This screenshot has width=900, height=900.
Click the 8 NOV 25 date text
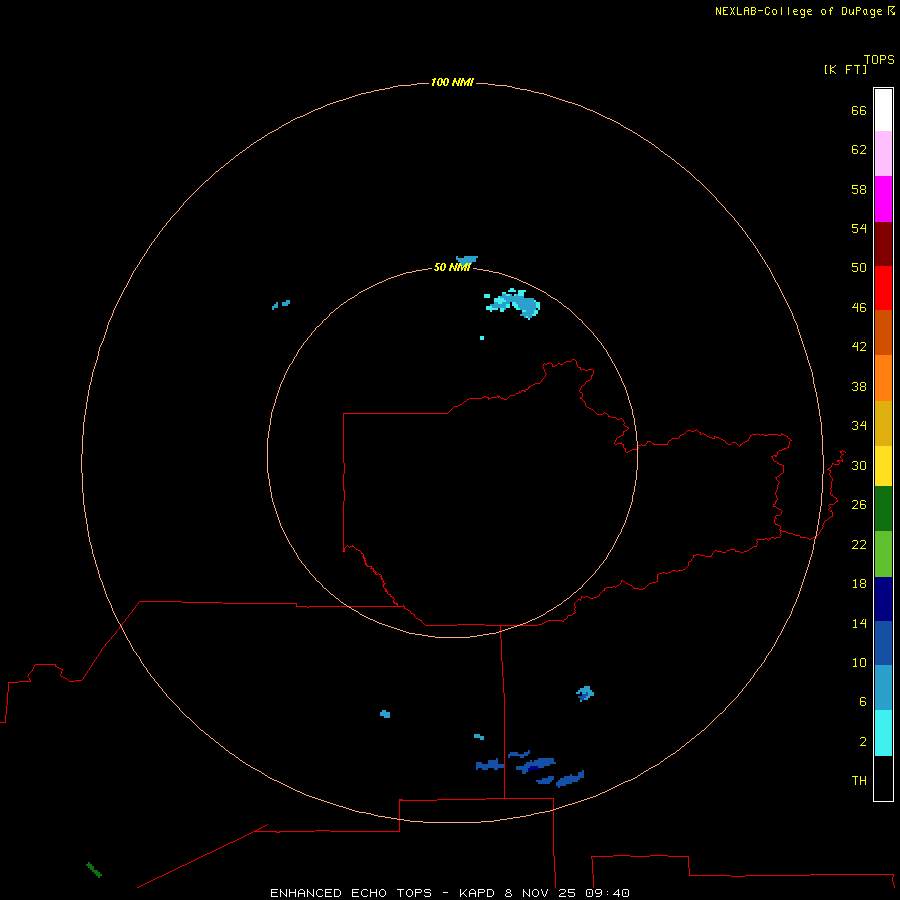click(542, 893)
